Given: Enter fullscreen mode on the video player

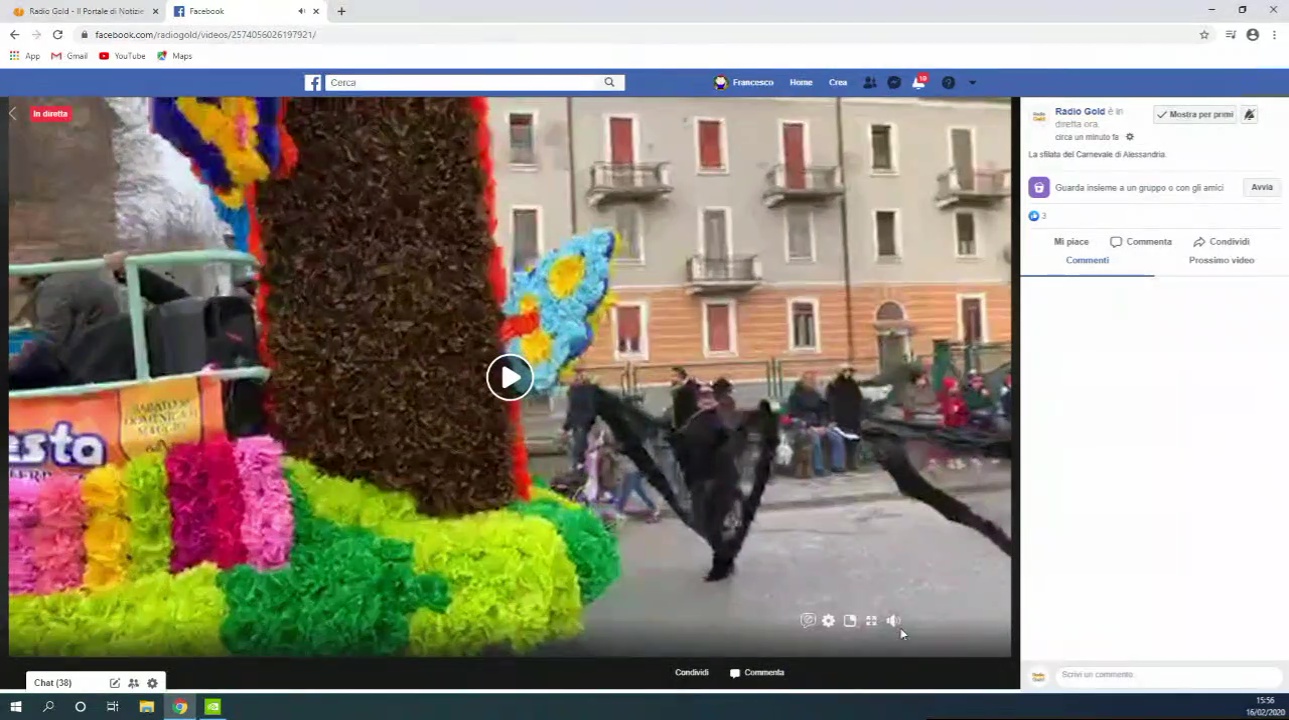Looking at the screenshot, I should (x=871, y=621).
